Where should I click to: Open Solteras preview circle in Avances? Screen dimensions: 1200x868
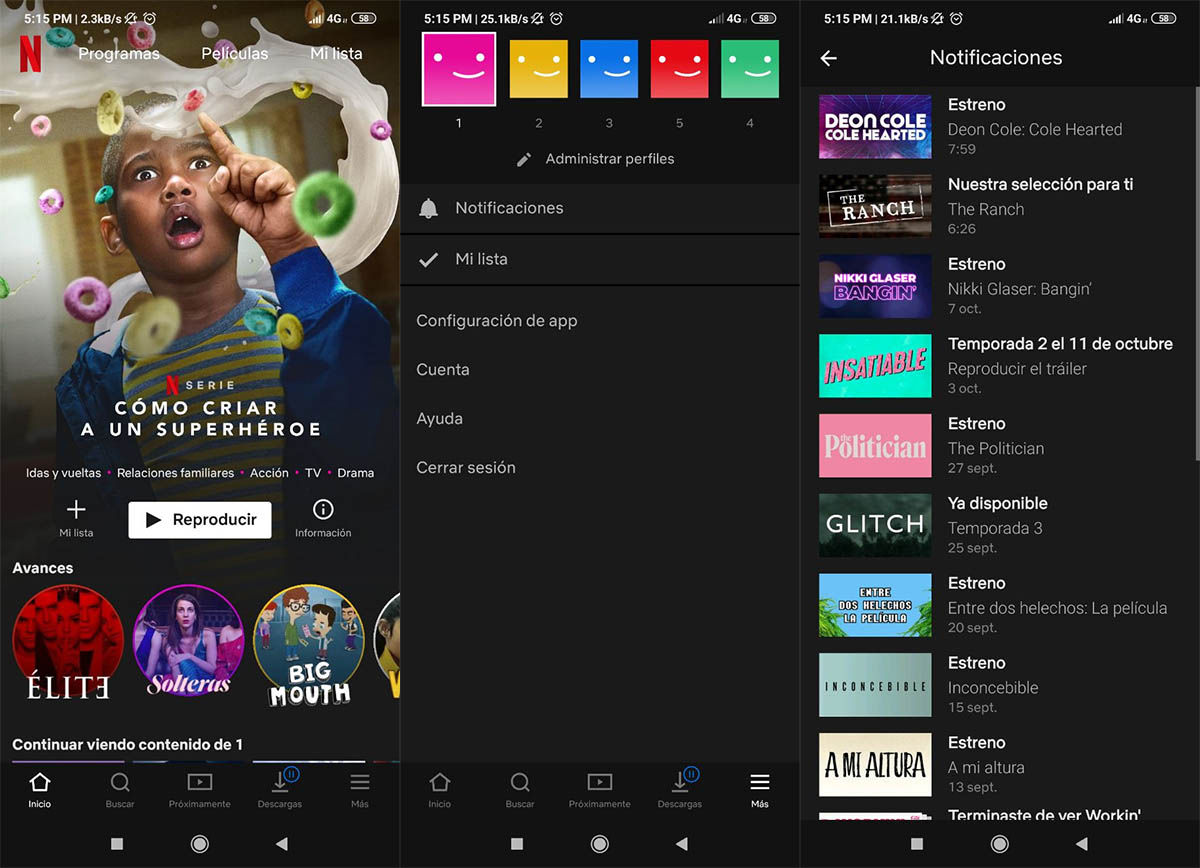pos(189,641)
